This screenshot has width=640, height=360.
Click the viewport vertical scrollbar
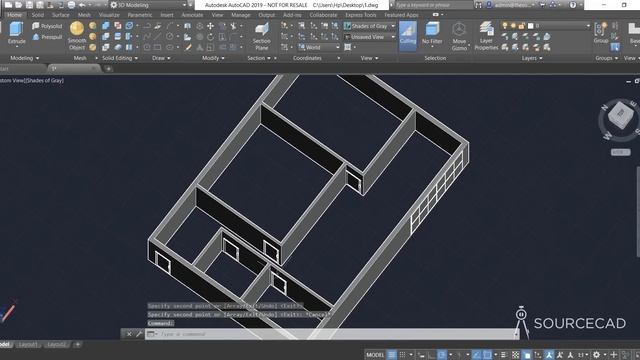tap(638, 211)
